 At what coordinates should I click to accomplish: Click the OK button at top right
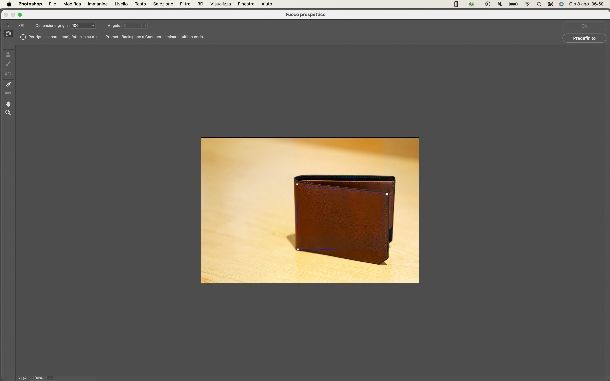(x=584, y=26)
